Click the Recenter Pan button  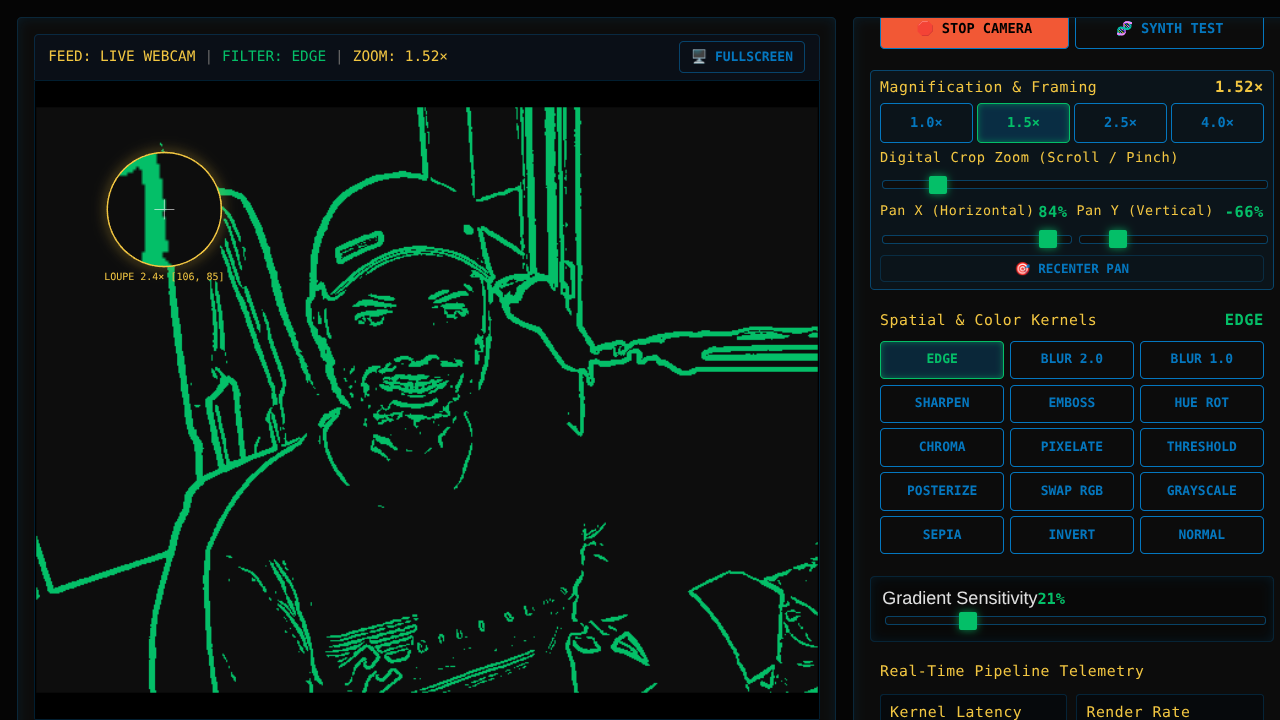(x=1072, y=269)
